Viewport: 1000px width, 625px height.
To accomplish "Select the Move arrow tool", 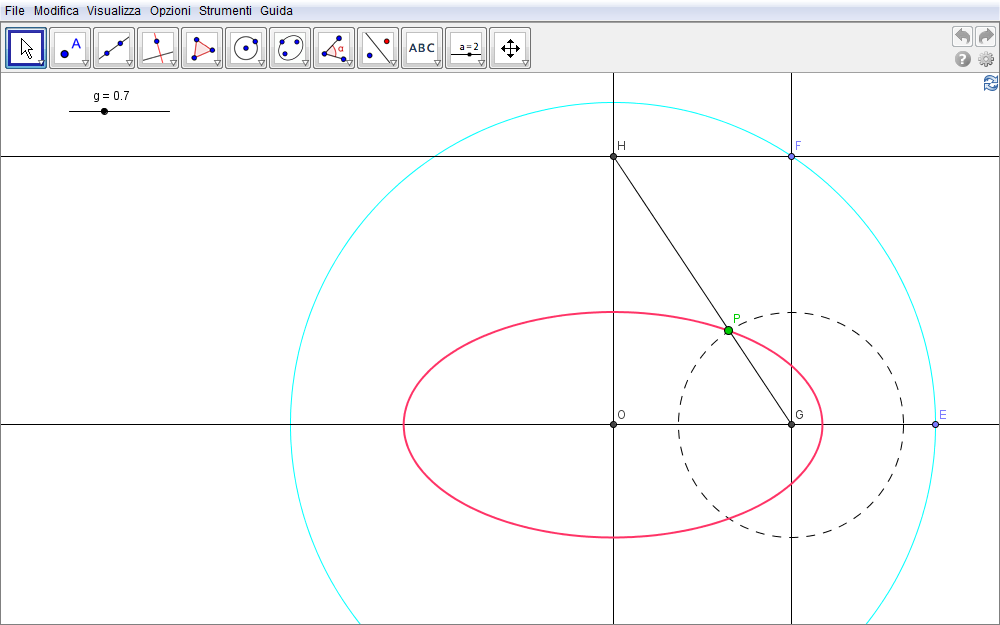I will pos(26,48).
